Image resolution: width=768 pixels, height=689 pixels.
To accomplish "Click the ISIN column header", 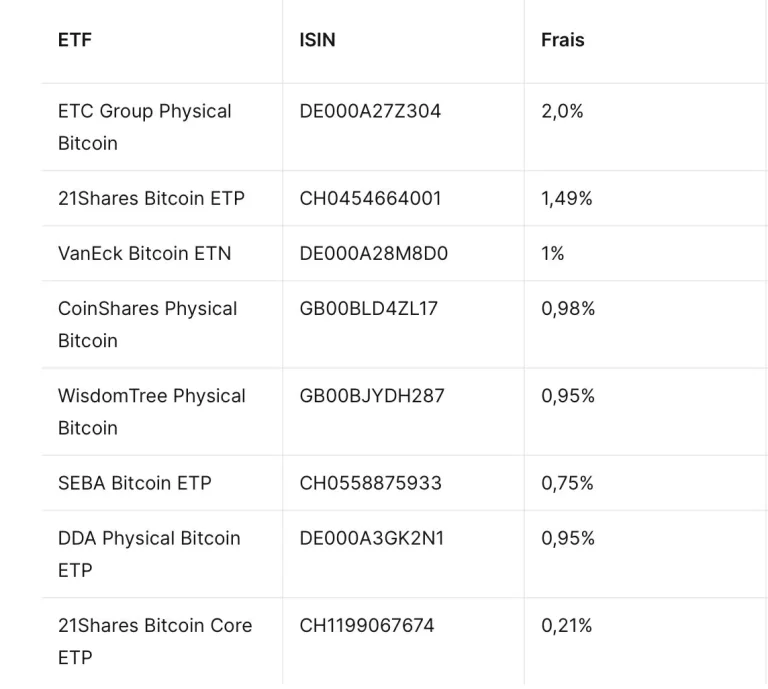I will [x=317, y=40].
